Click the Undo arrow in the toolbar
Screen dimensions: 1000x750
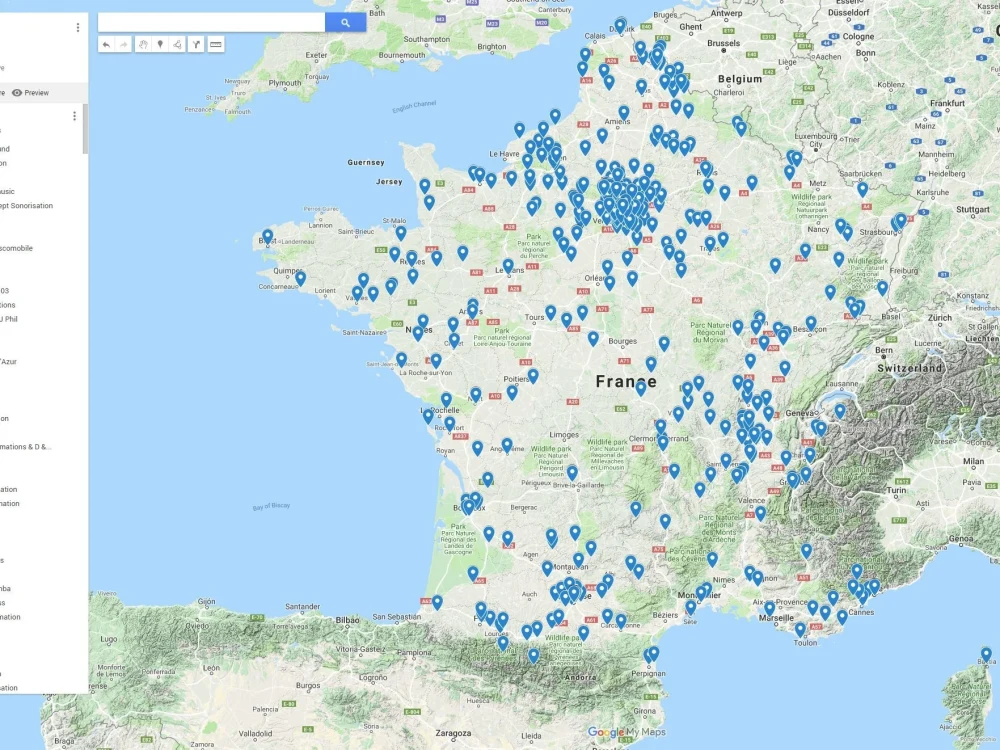[x=107, y=44]
